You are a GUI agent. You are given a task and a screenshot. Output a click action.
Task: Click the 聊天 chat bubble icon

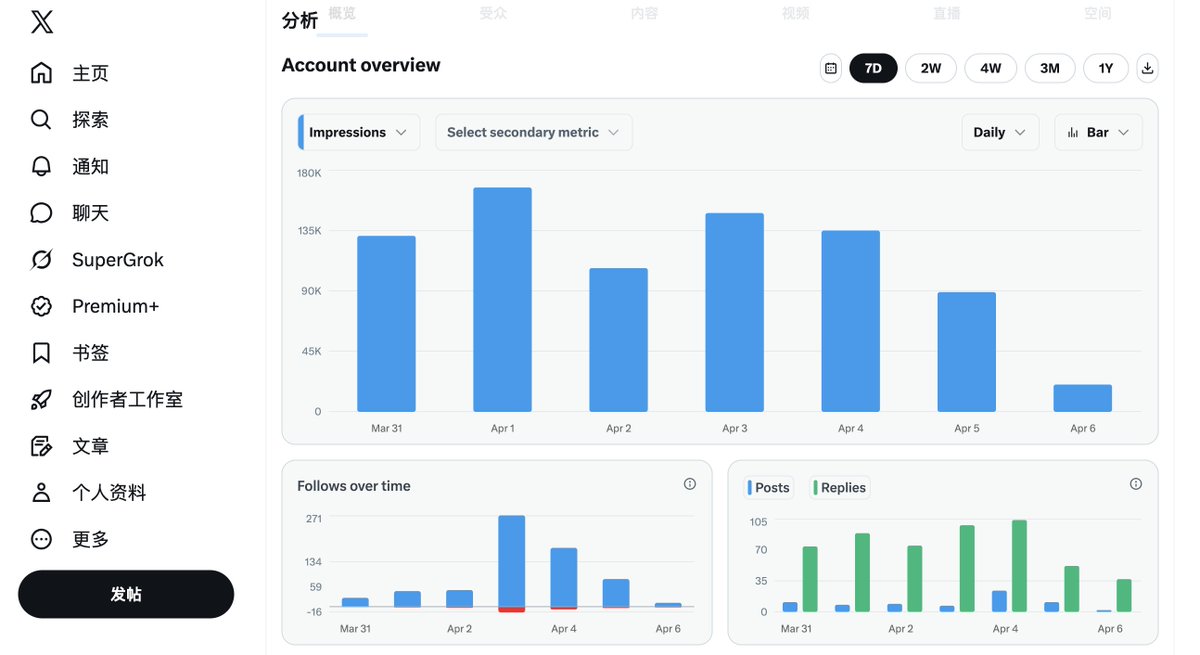click(41, 213)
